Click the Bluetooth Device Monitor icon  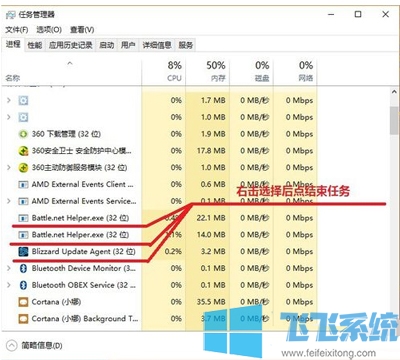click(x=23, y=268)
